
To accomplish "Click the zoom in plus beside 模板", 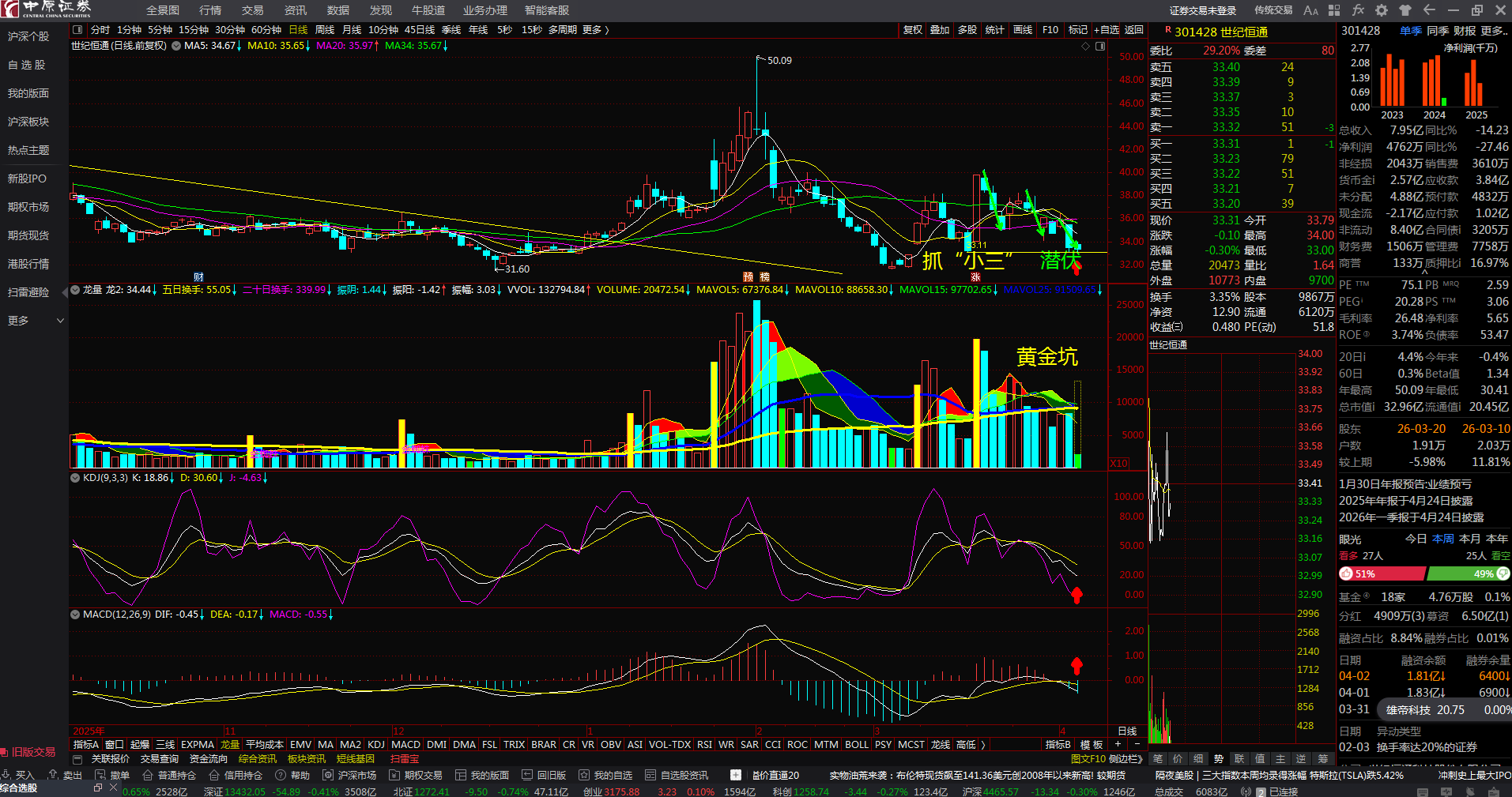I will pyautogui.click(x=1118, y=744).
